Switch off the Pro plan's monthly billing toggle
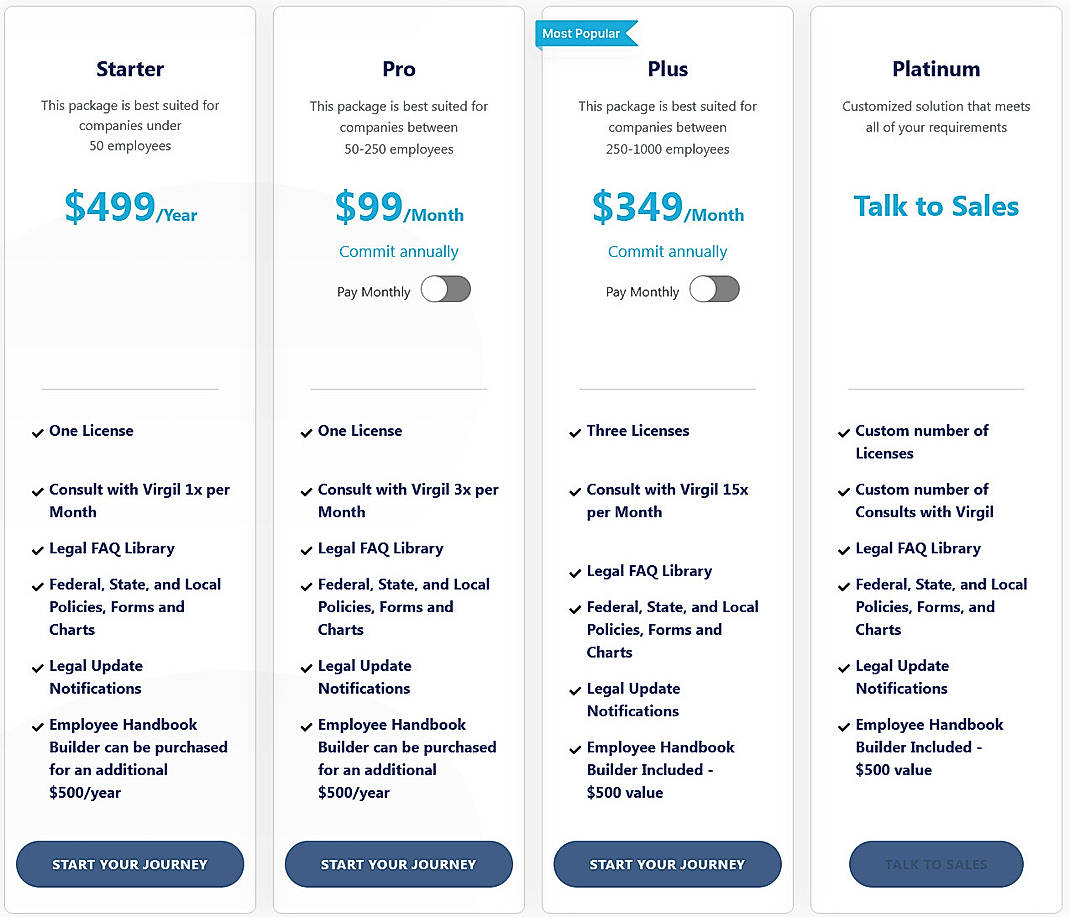This screenshot has height=917, width=1070. [x=445, y=290]
